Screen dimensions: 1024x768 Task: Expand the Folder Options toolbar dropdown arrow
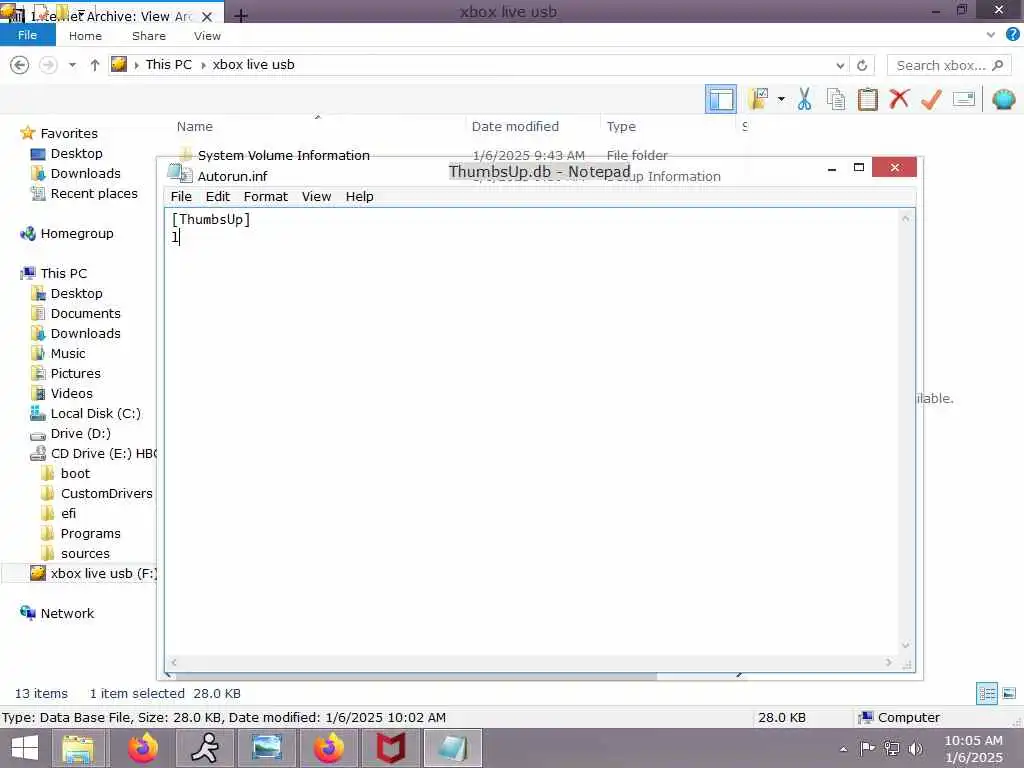pos(781,99)
